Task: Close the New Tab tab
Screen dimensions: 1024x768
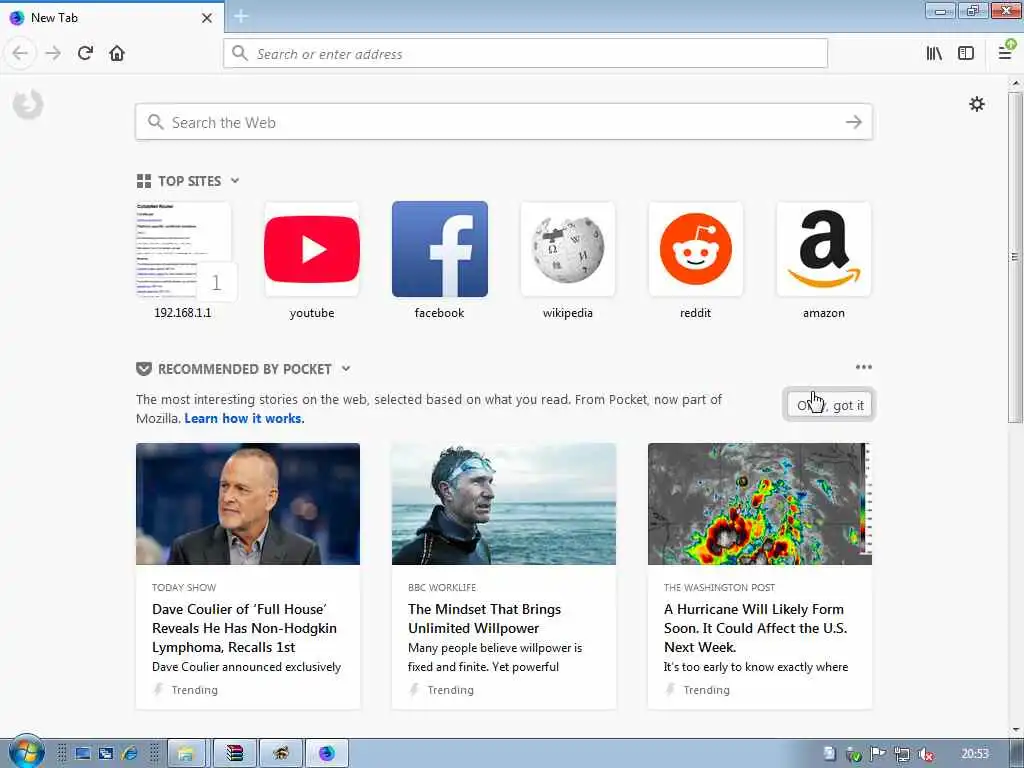Action: pos(206,18)
